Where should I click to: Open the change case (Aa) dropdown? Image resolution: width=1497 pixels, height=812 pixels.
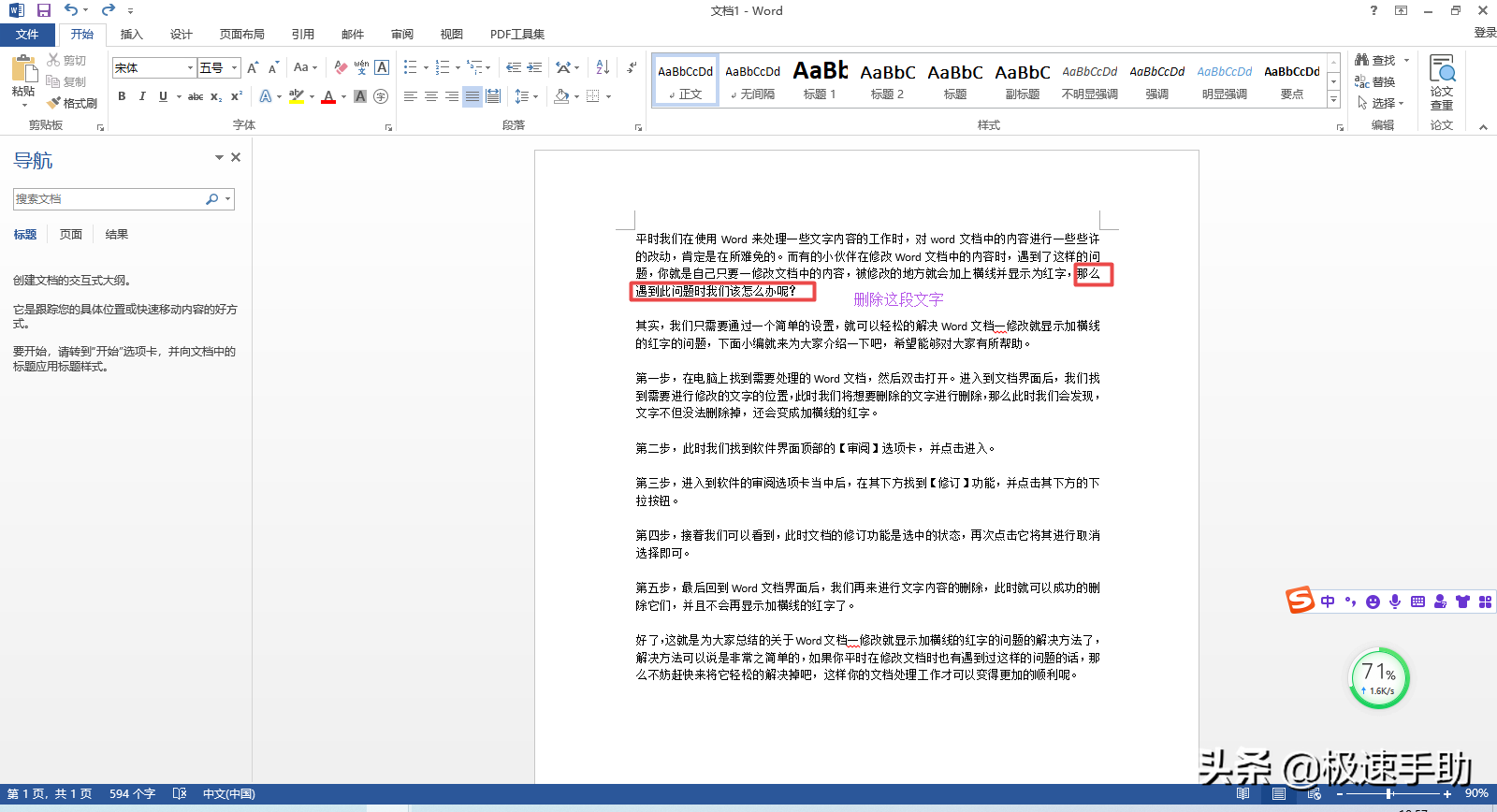pos(305,67)
